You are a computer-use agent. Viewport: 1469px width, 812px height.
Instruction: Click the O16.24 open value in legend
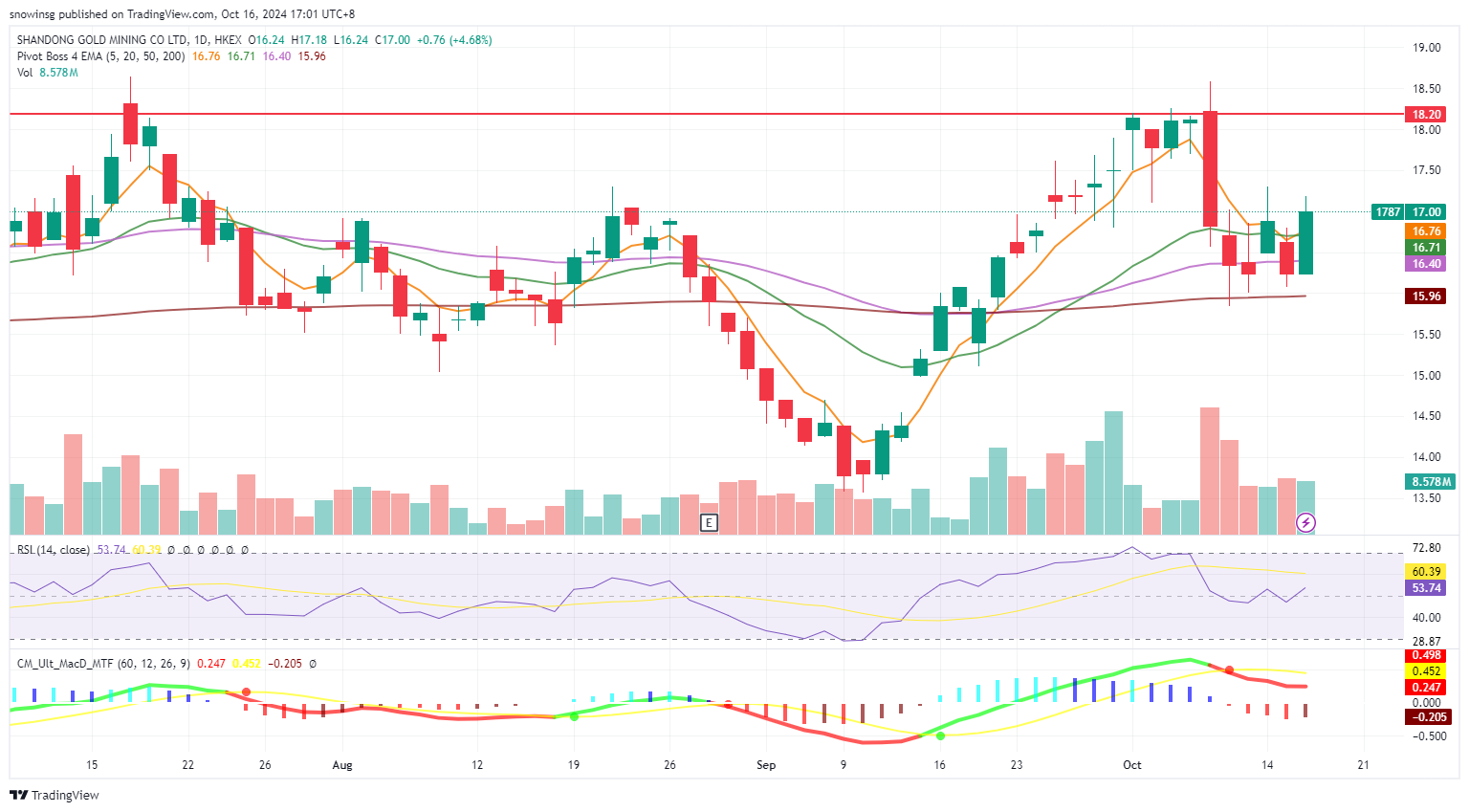tap(266, 40)
